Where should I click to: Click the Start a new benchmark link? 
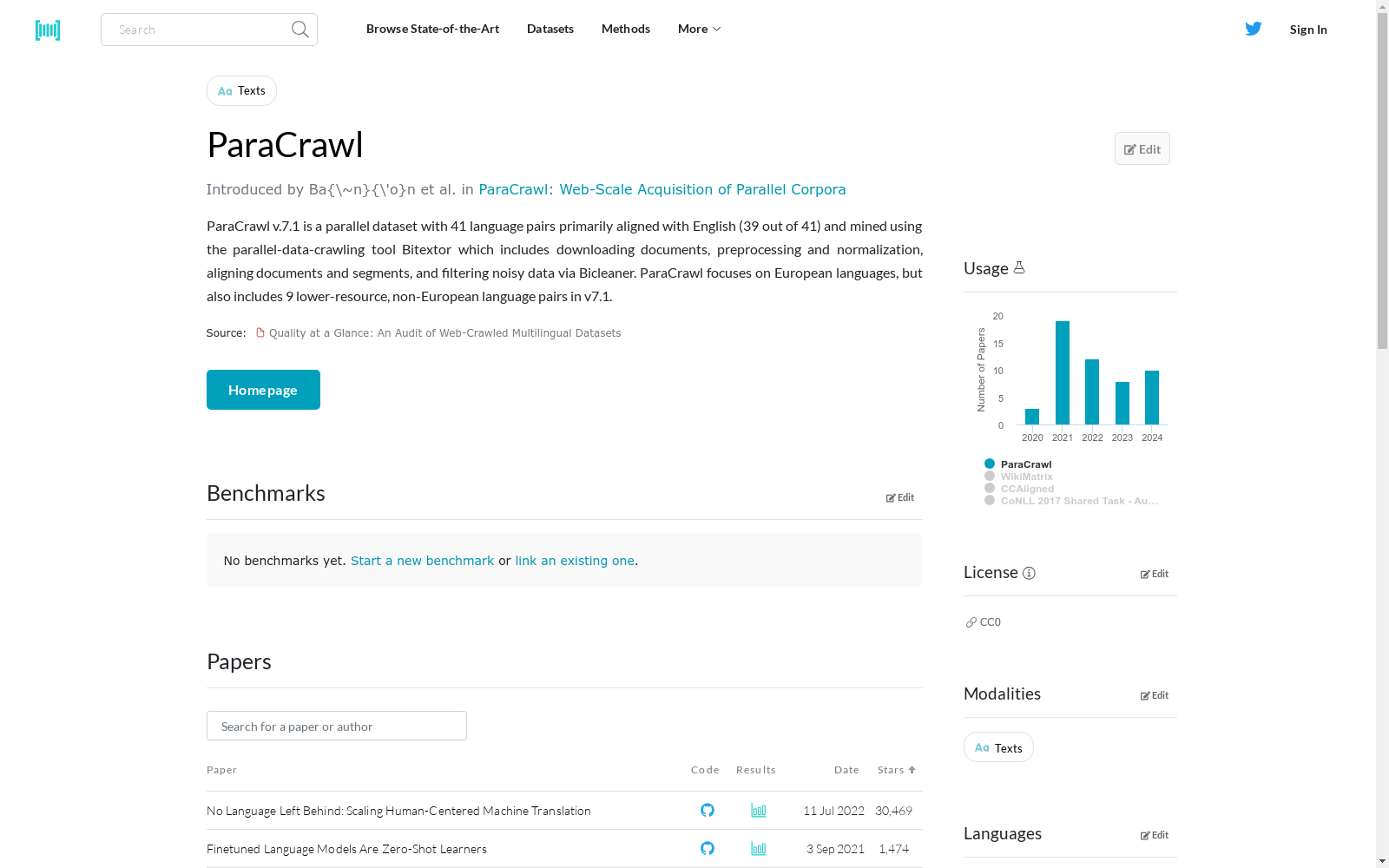pyautogui.click(x=422, y=560)
